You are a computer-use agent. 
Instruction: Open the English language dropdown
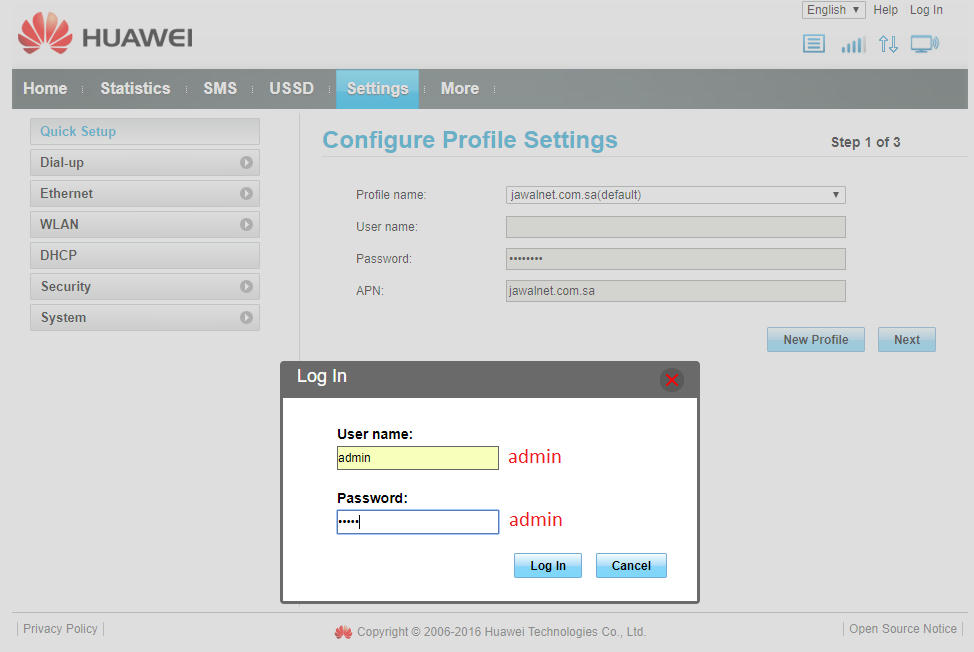pyautogui.click(x=833, y=10)
